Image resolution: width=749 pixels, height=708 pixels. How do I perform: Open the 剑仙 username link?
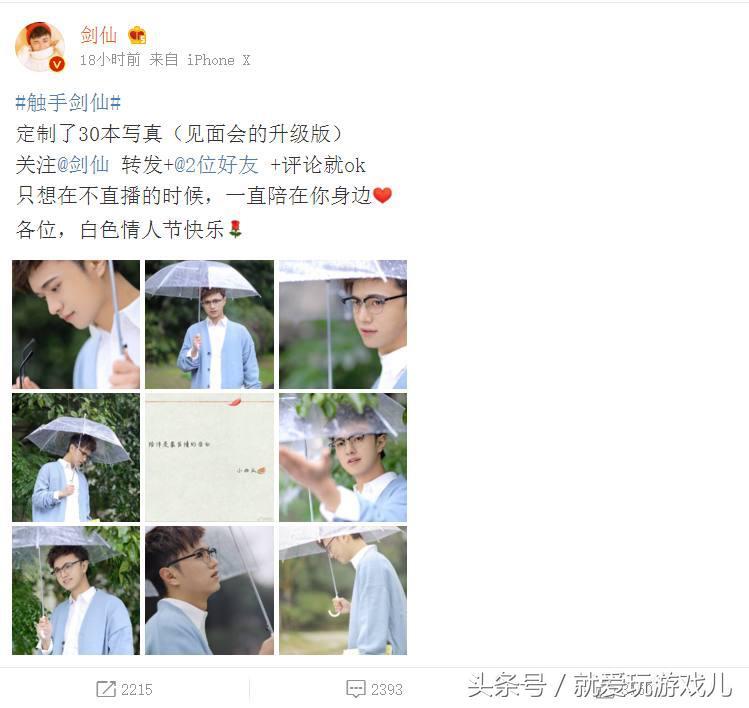point(98,35)
